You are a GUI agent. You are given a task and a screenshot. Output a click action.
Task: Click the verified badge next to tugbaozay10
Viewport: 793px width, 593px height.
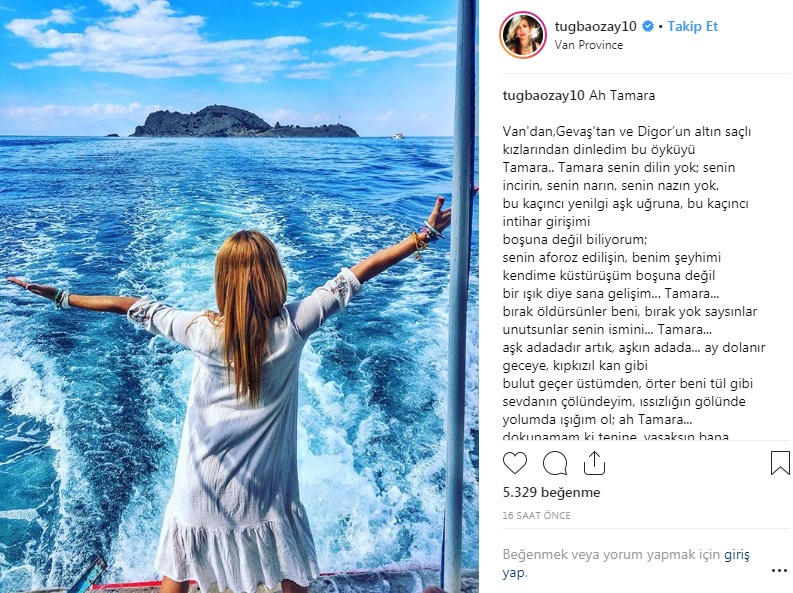(647, 26)
